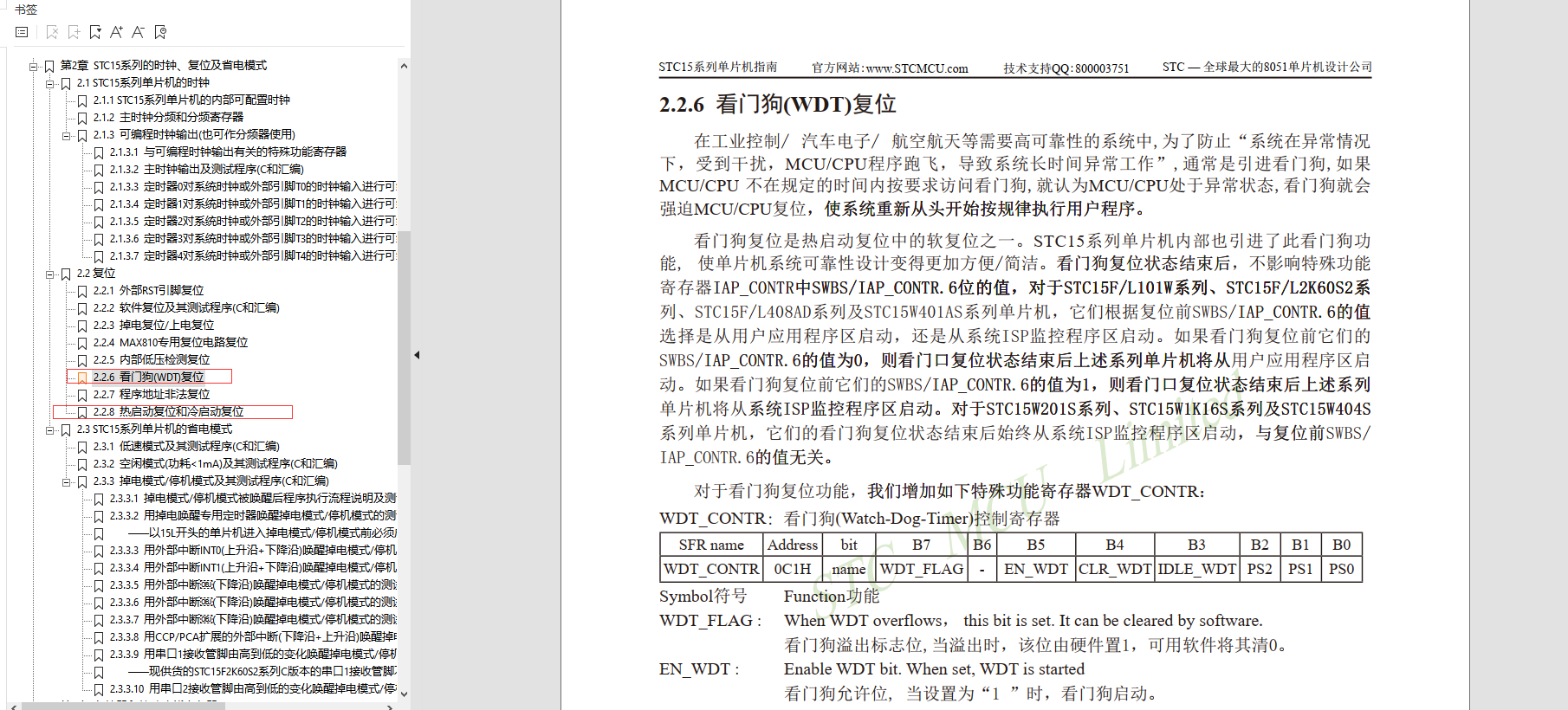Click the bookmark icon beside 2.2.4 MAX810
This screenshot has width=1568, height=710.
(x=82, y=343)
